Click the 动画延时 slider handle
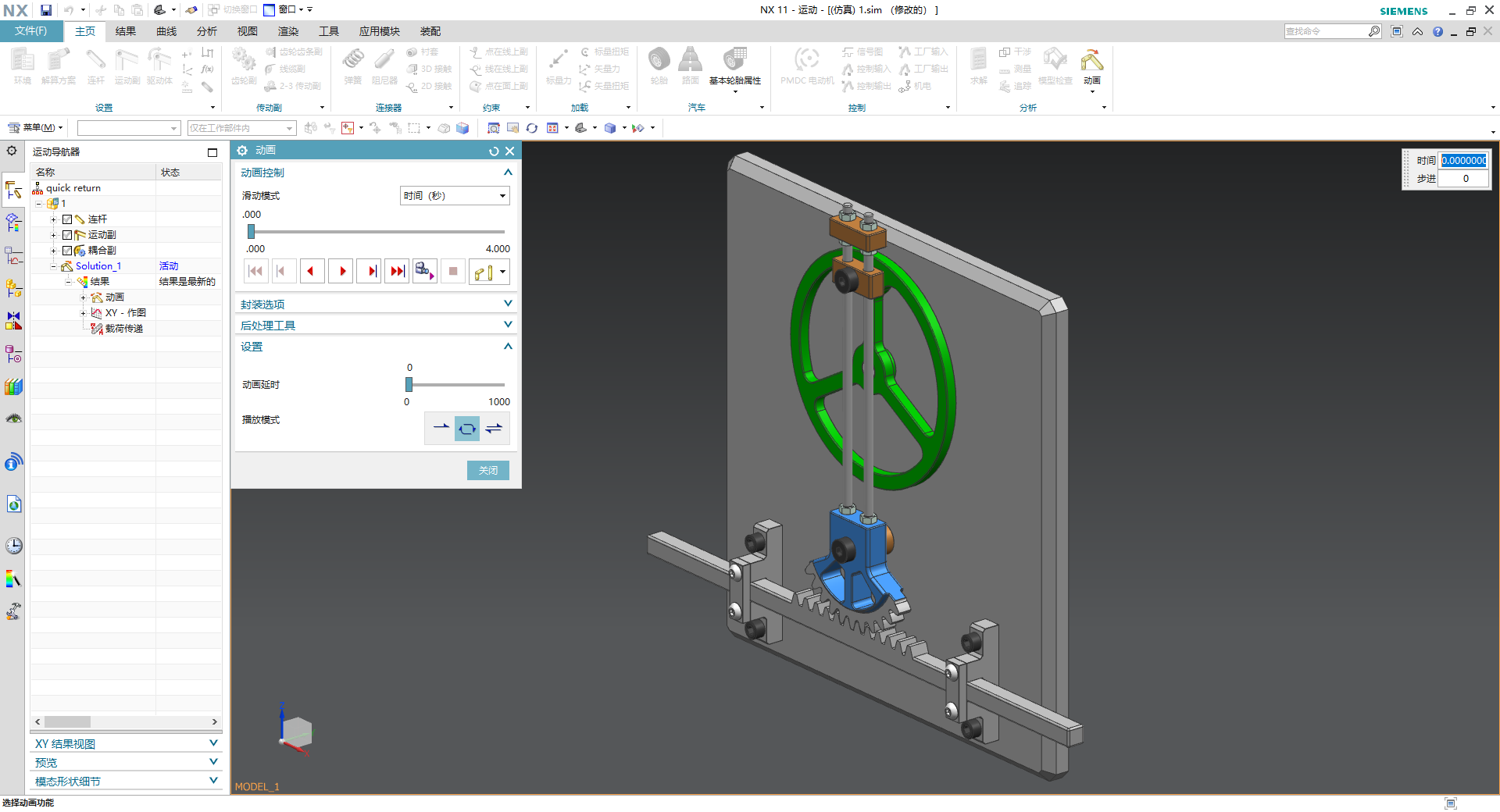Viewport: 1500px width, 812px height. pos(409,384)
